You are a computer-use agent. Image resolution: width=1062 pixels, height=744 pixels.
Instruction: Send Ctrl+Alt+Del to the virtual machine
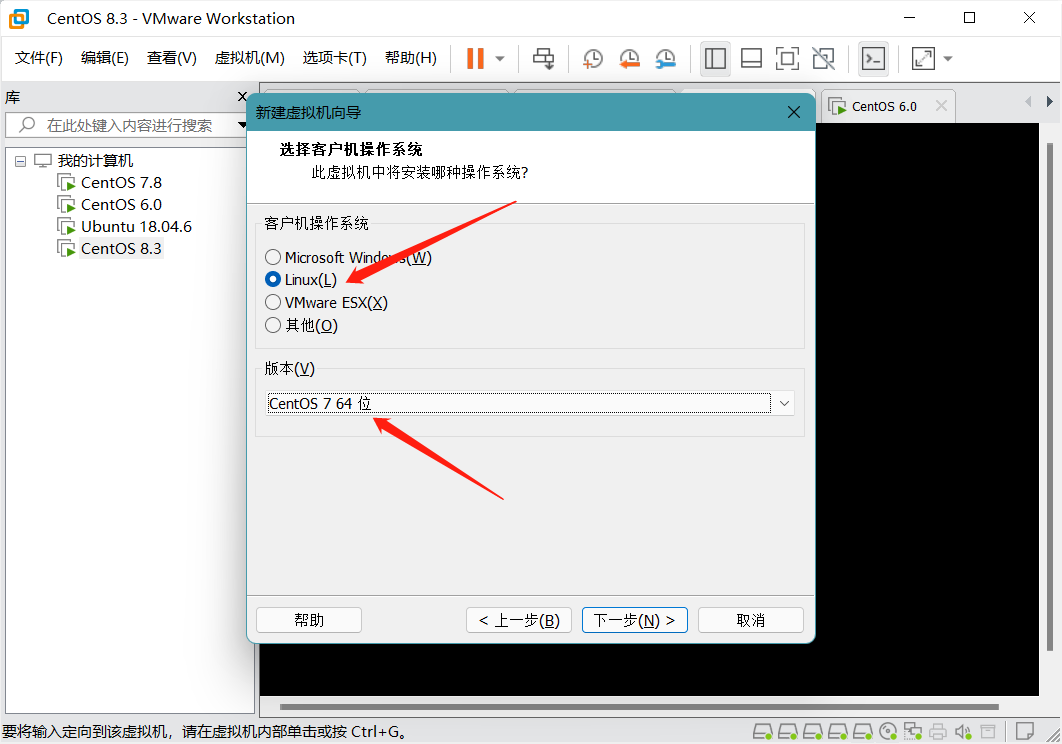click(x=543, y=58)
